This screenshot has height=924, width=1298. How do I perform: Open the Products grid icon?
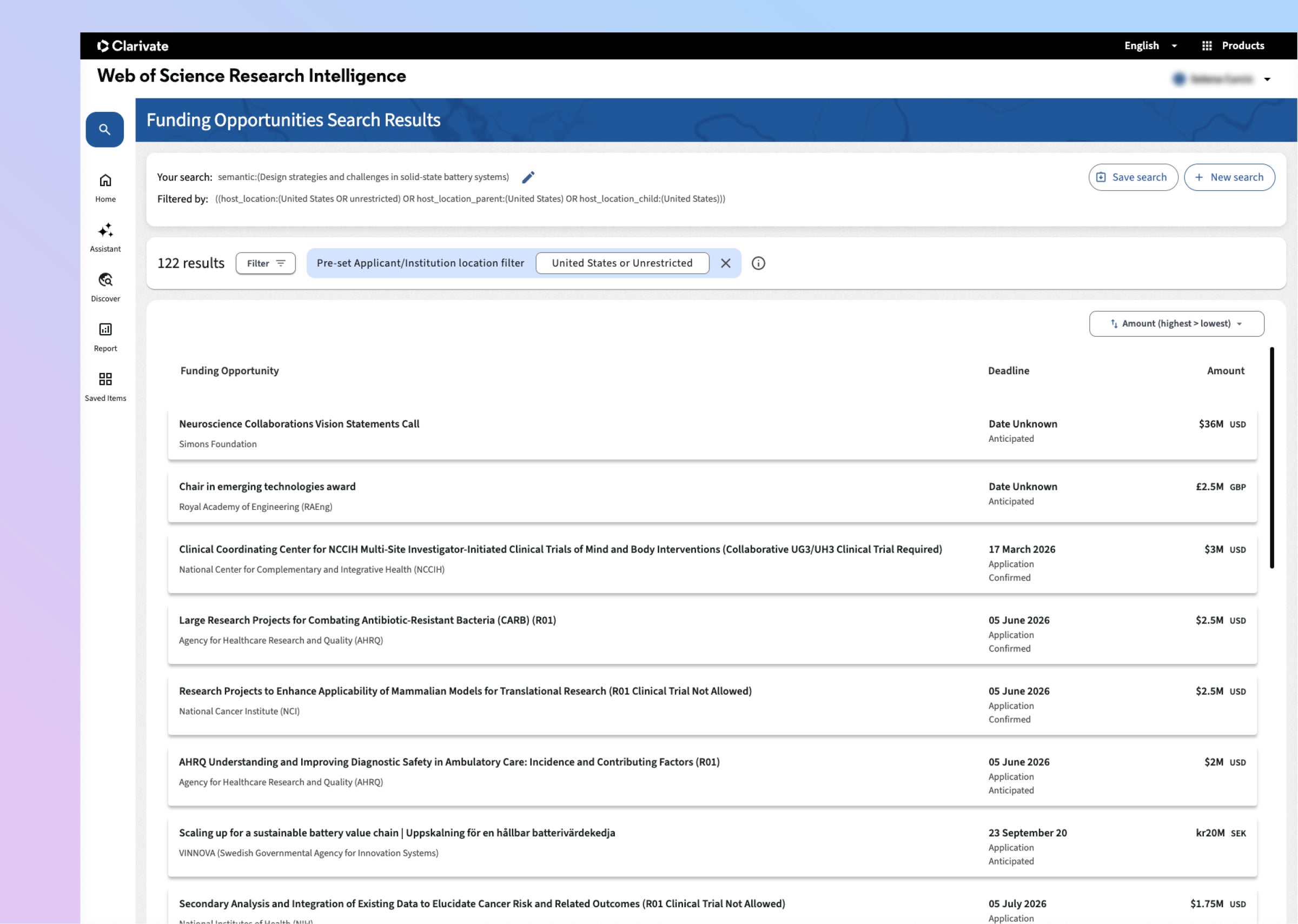pos(1207,46)
